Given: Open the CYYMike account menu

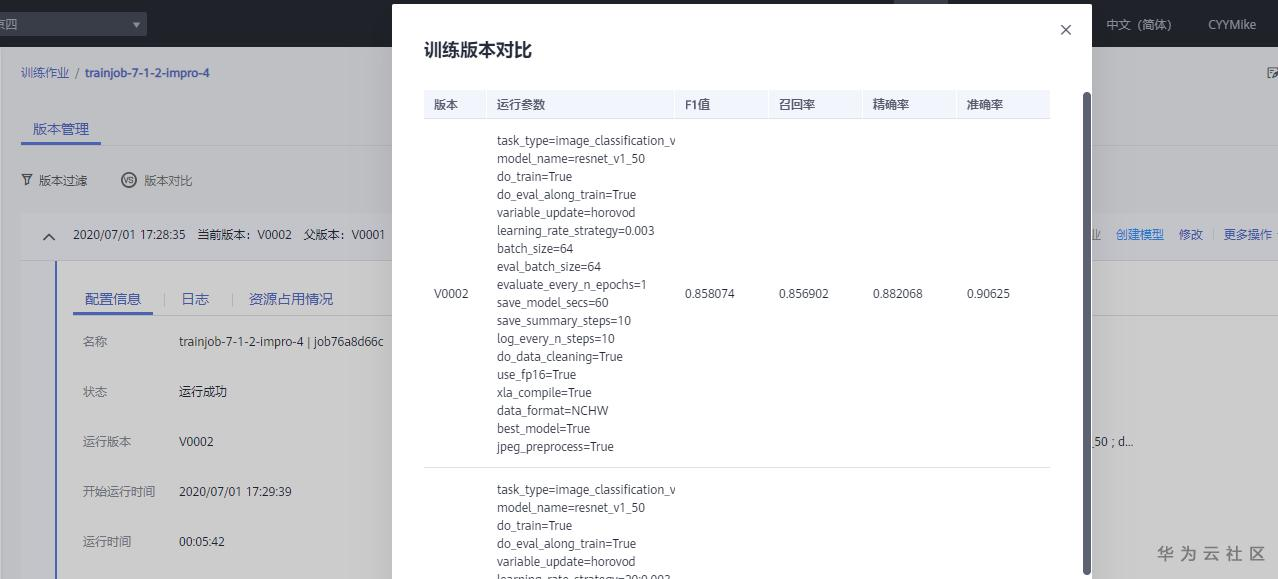Looking at the screenshot, I should pos(1232,24).
